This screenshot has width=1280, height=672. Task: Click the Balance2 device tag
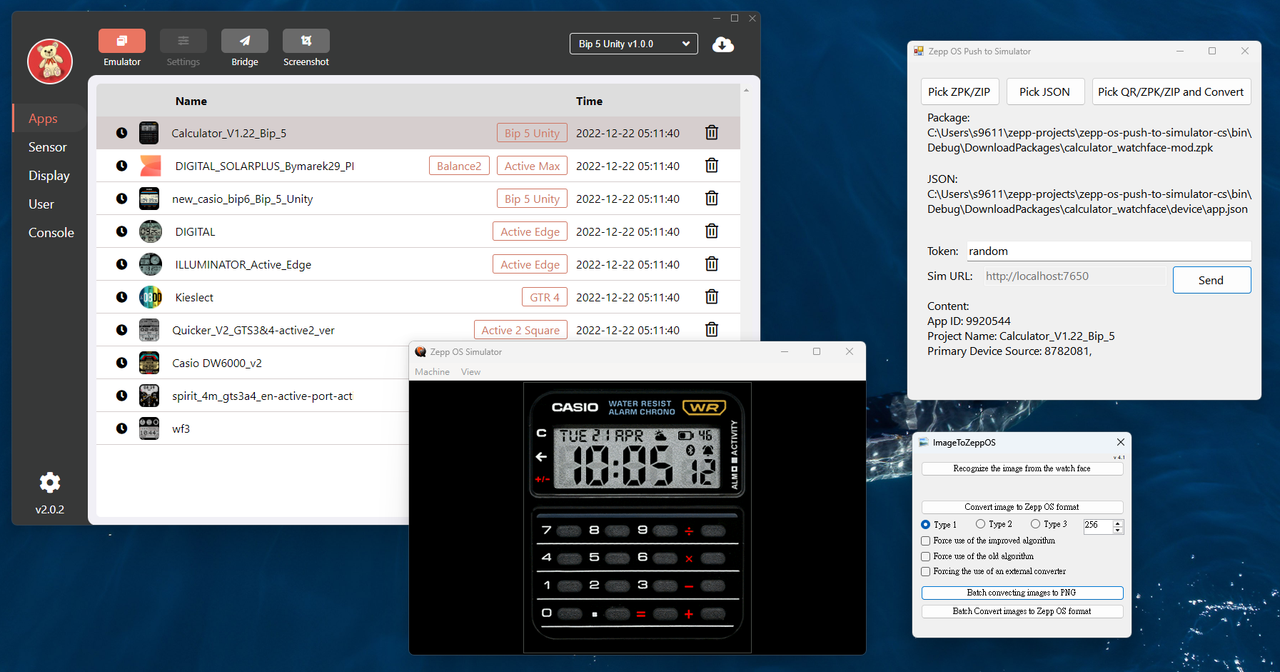(459, 166)
